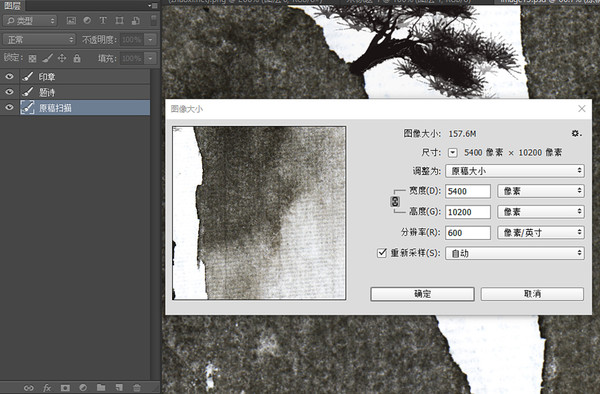Lock all padlock icon
This screenshot has width=600, height=394.
click(77, 58)
